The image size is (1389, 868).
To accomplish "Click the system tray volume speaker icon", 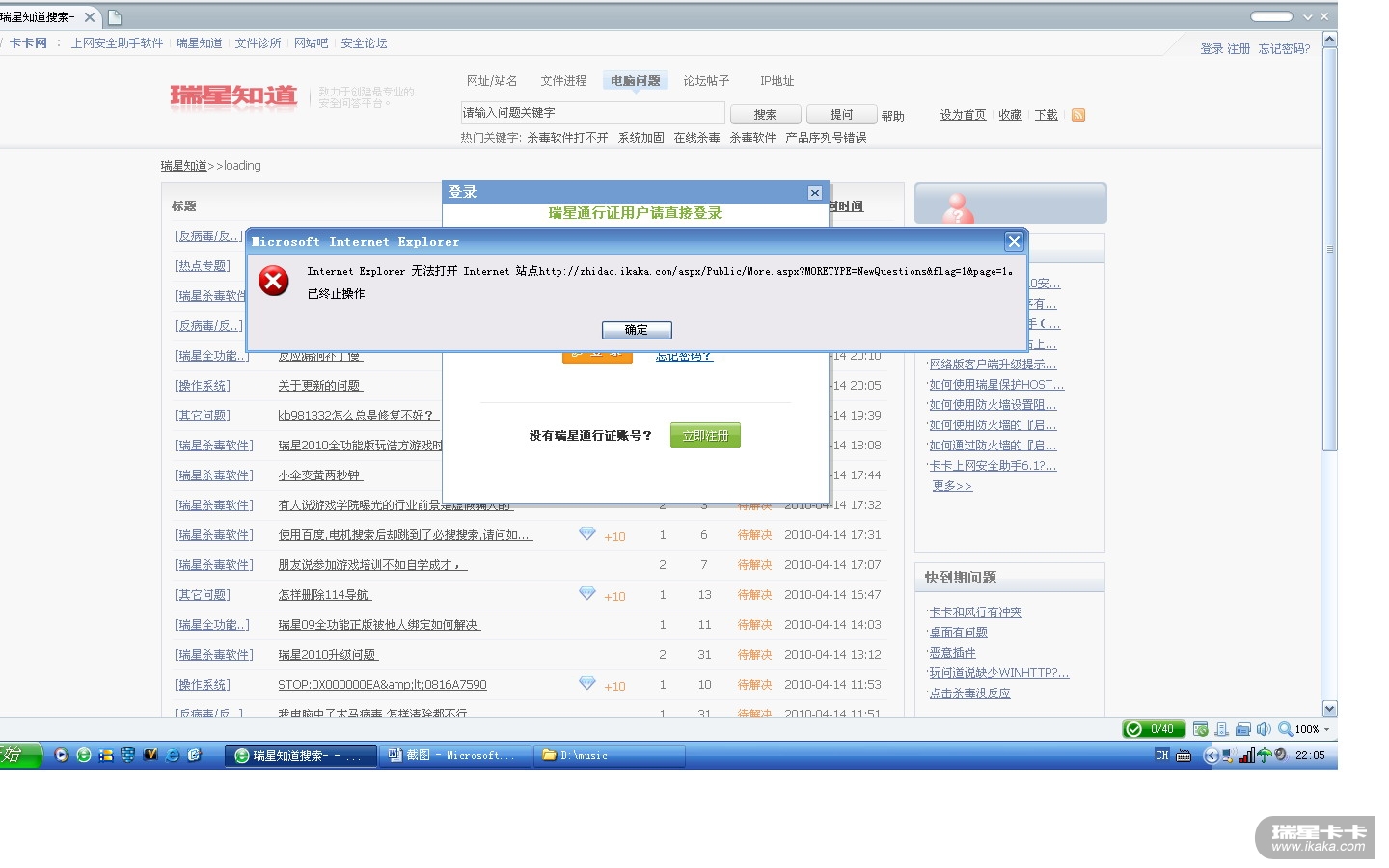I will pos(1280,755).
